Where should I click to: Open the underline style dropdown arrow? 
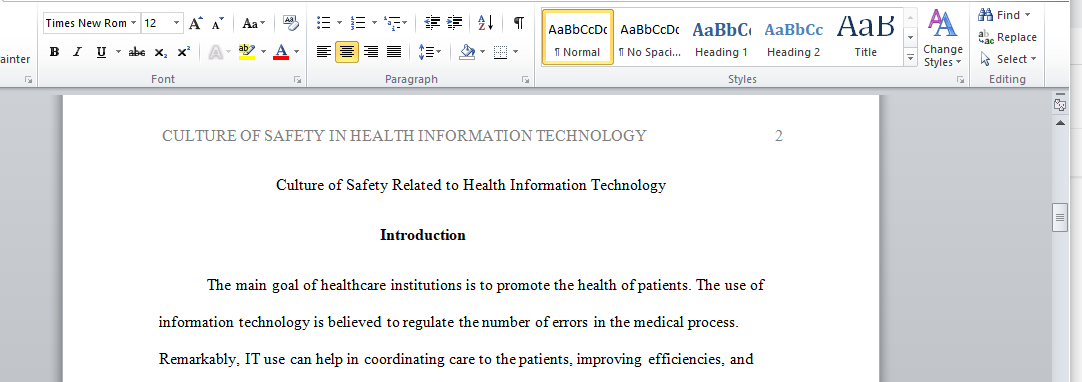[x=118, y=52]
